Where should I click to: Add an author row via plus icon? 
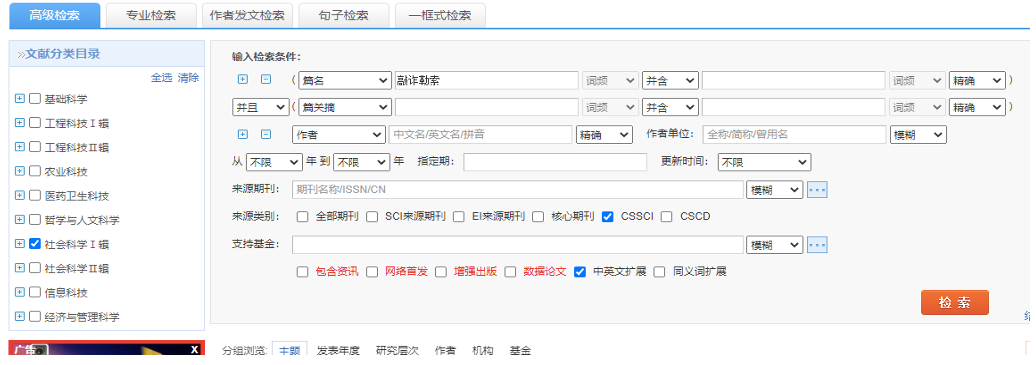242,134
